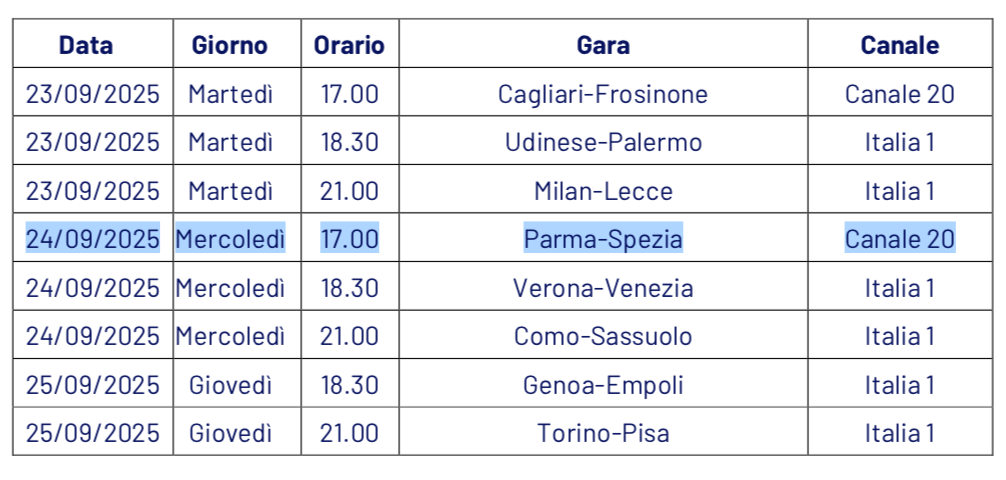Viewport: 1006px width, 480px height.
Task: Click the highlighted date 24/09/2025
Action: (x=92, y=239)
